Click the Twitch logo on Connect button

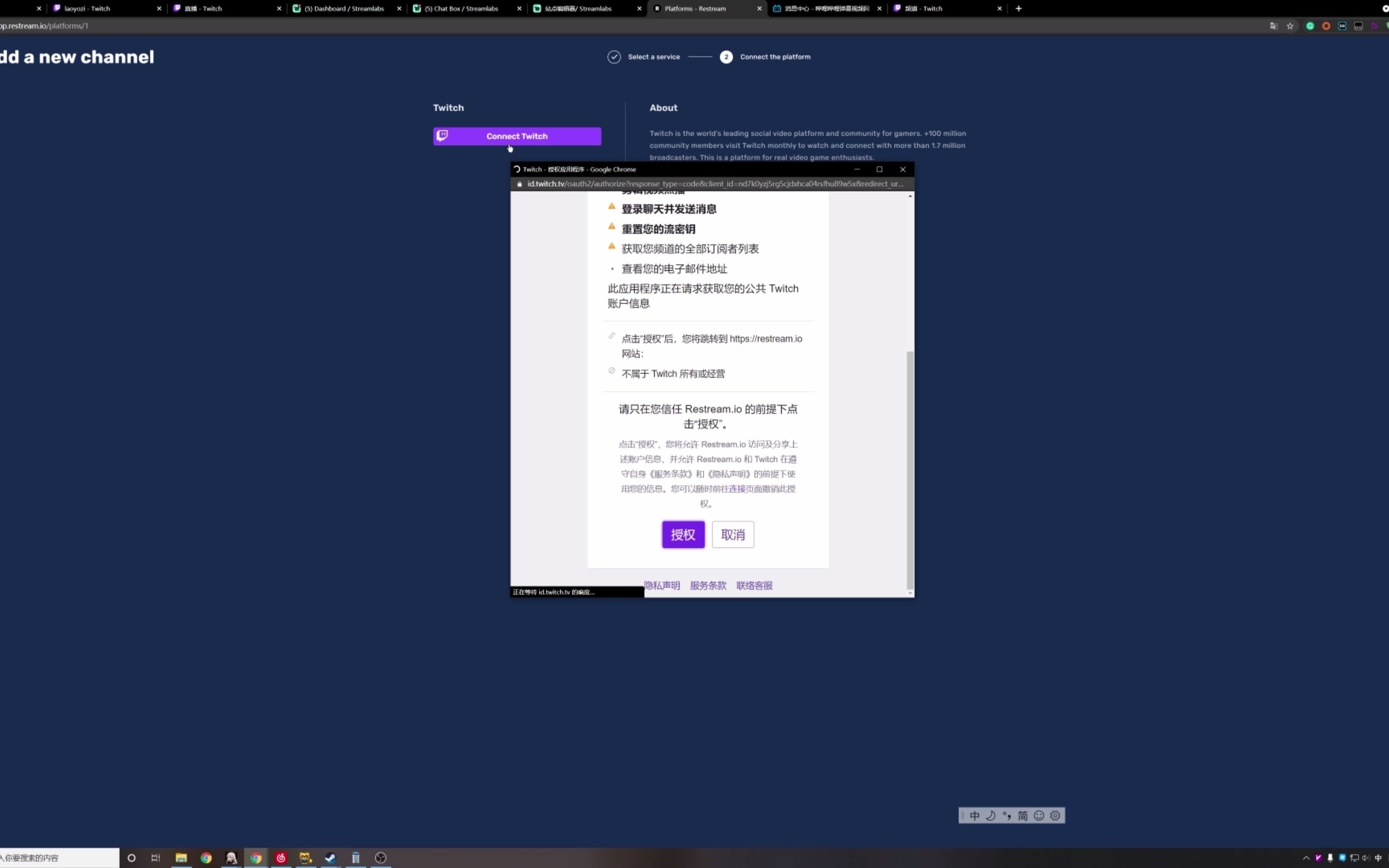click(442, 135)
